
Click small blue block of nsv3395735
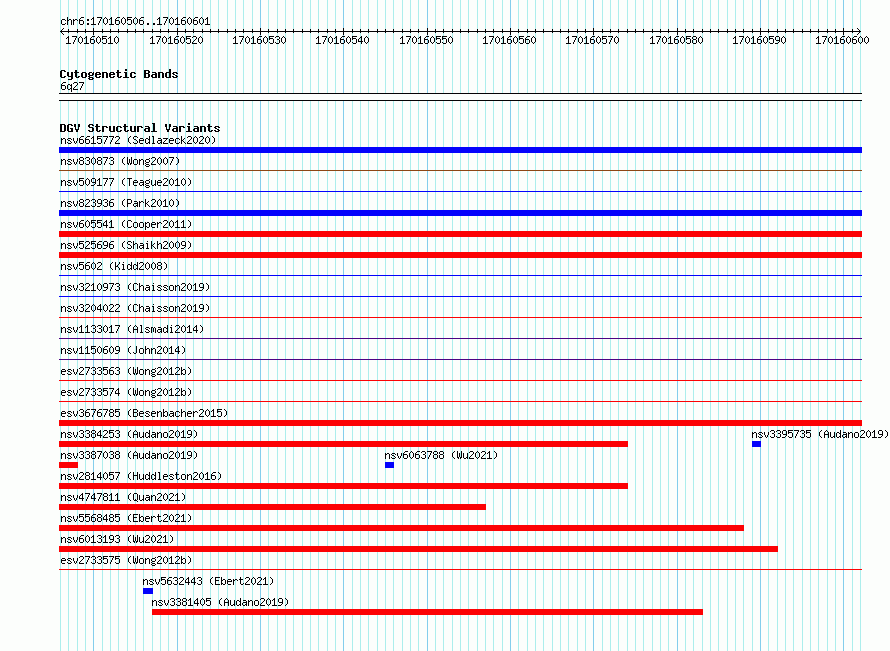(x=756, y=444)
